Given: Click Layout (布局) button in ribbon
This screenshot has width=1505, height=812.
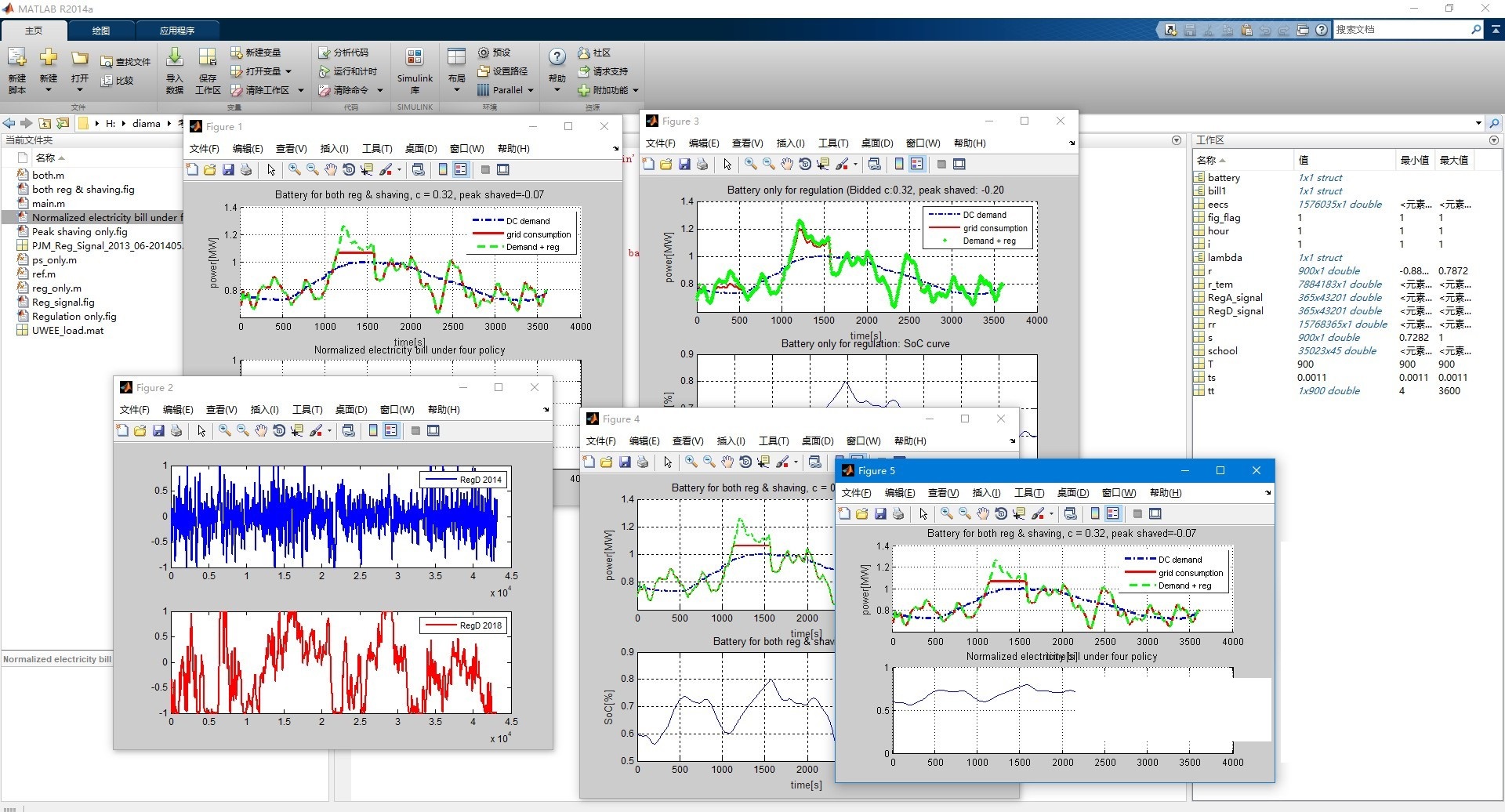Looking at the screenshot, I should 457,70.
